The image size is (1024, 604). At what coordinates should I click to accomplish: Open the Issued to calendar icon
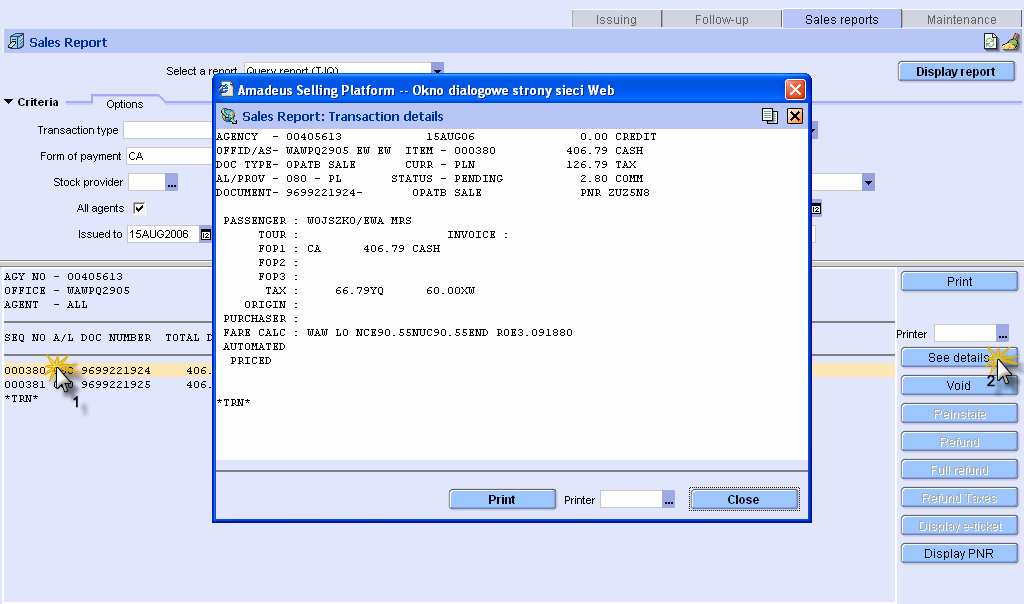point(205,234)
